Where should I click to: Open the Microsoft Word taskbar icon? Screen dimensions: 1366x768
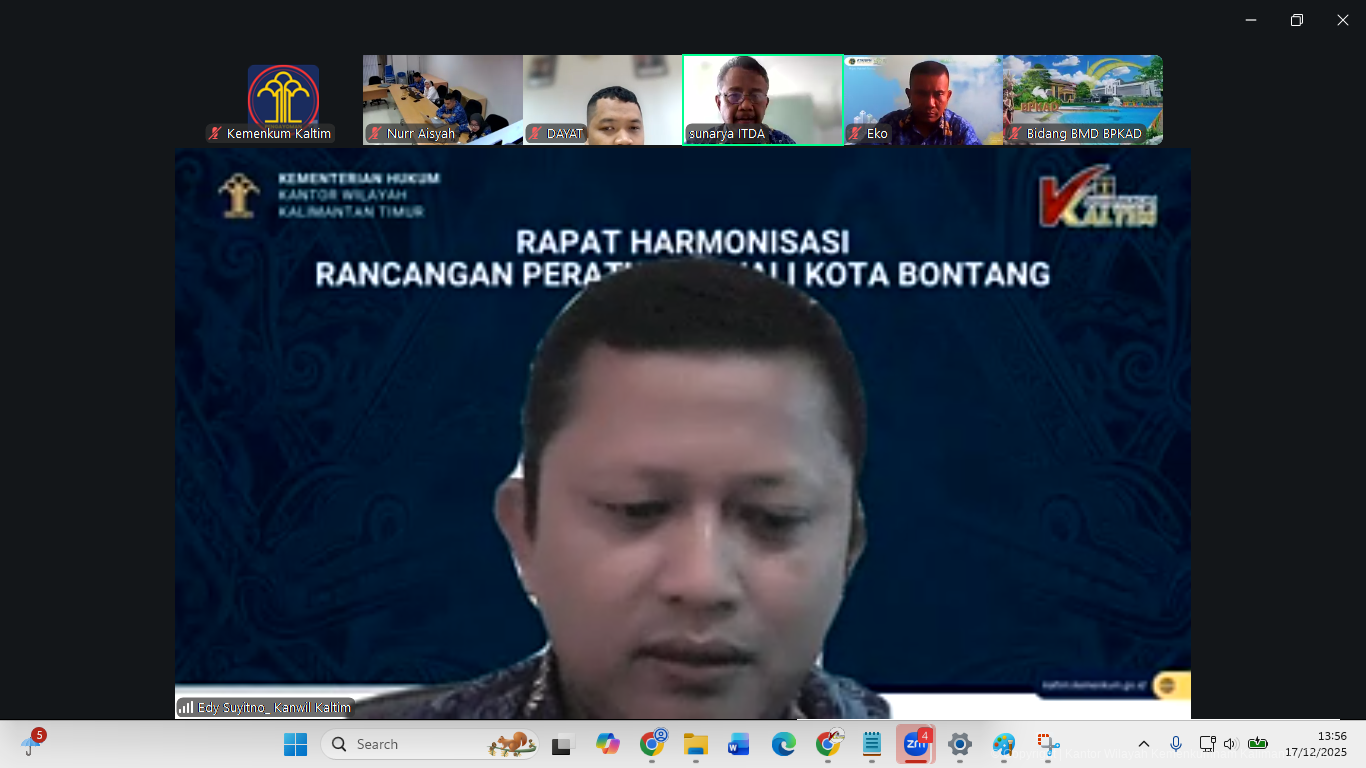coord(739,744)
